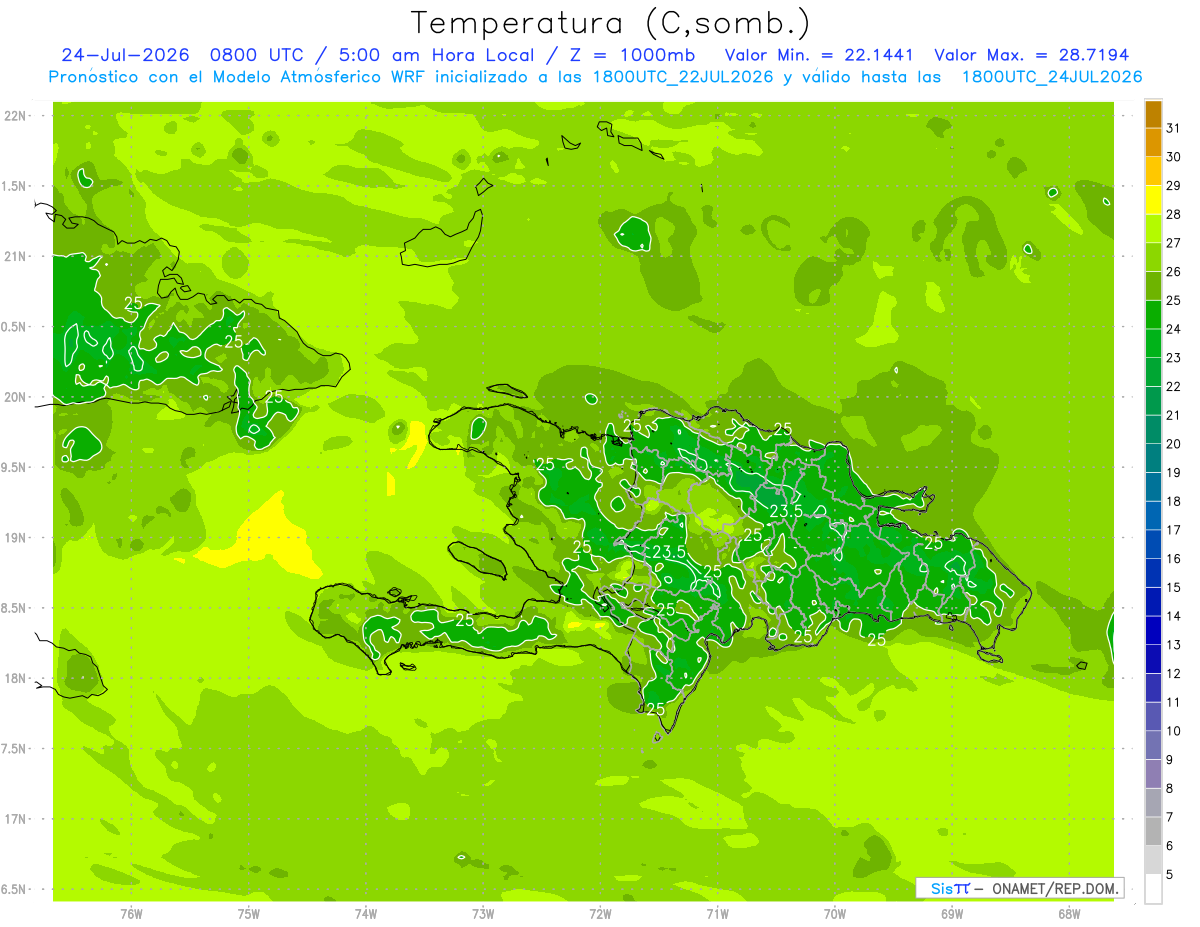
Task: Click the purple legend swatch between 9 and 10
Action: [x=1153, y=745]
